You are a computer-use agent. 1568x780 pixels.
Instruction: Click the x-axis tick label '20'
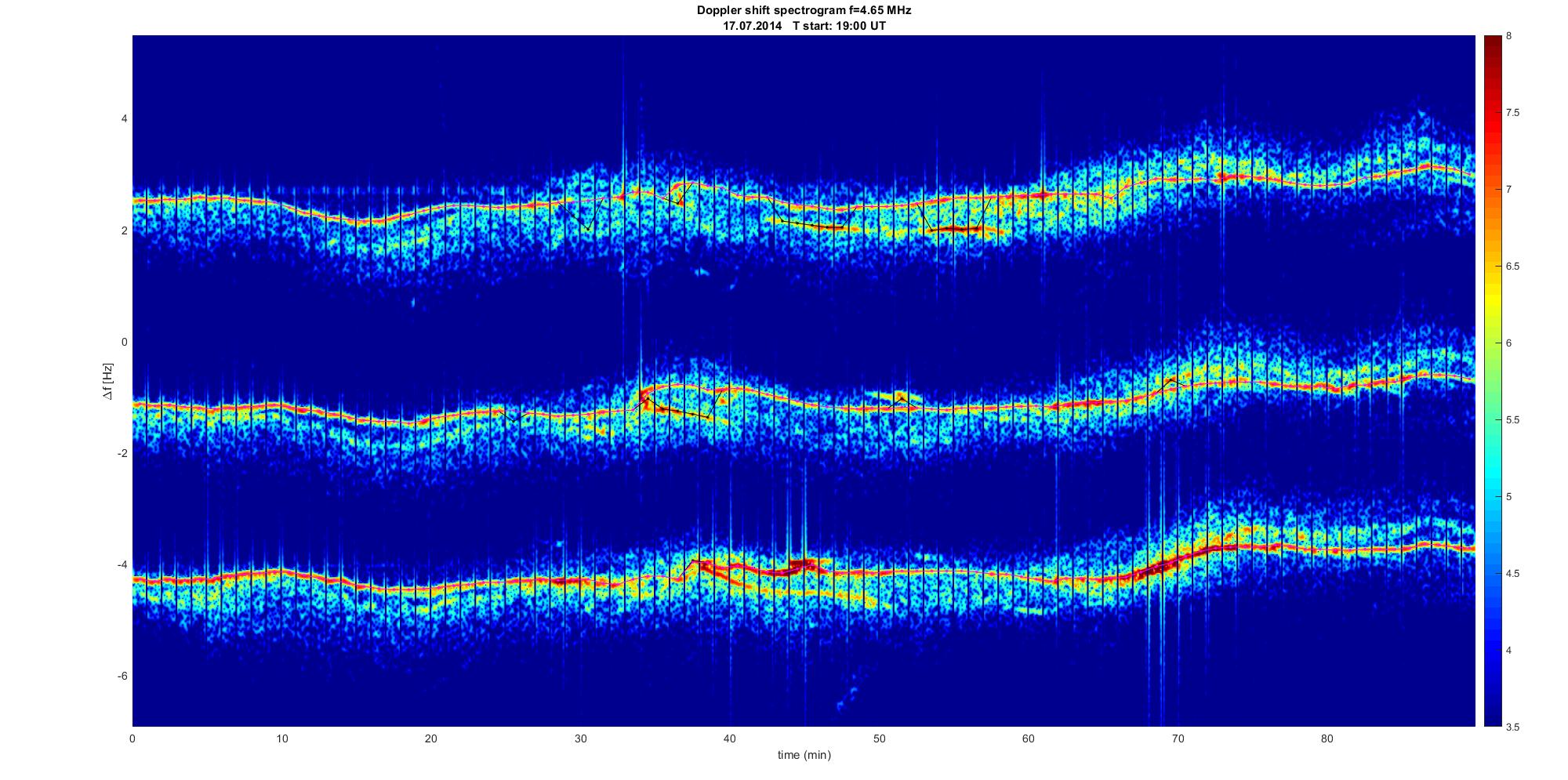431,738
